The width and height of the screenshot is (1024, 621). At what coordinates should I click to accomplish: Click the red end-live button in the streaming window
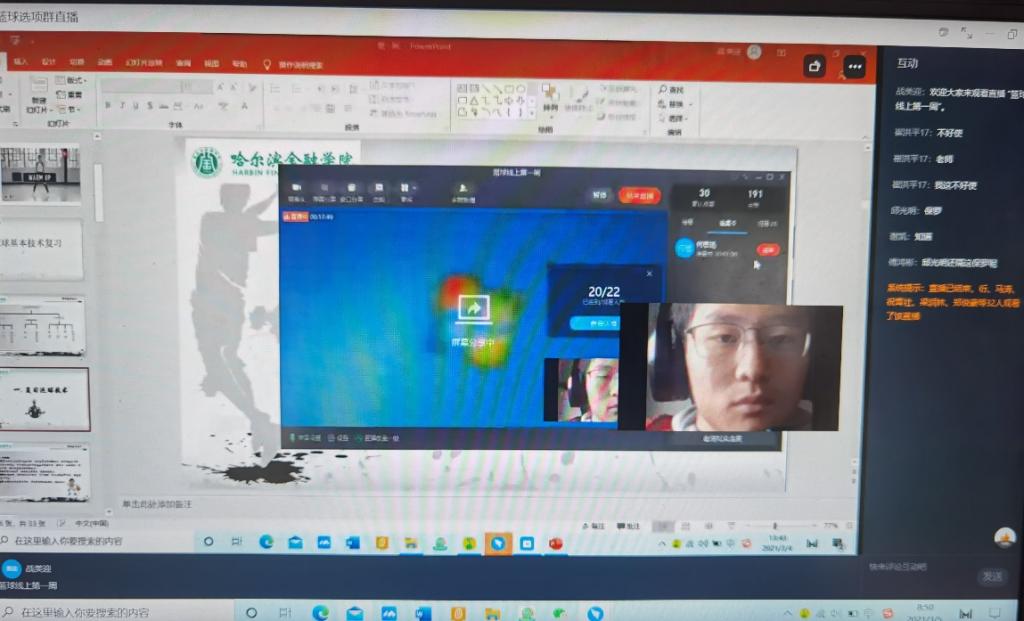click(x=638, y=196)
